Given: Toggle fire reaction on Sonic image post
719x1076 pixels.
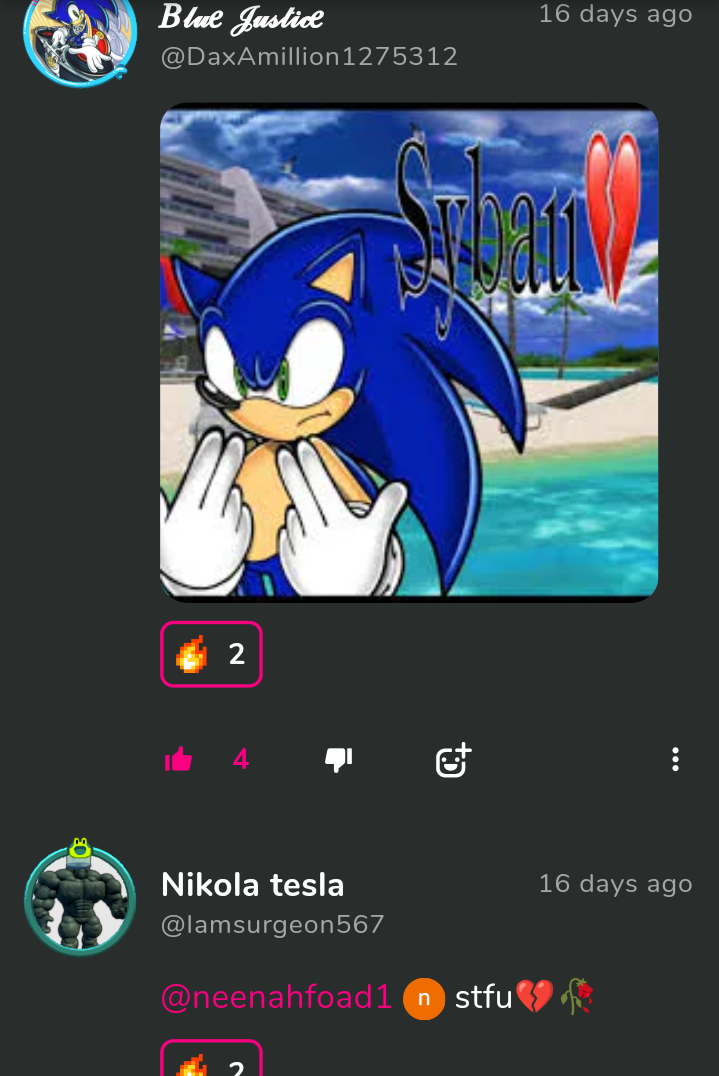Looking at the screenshot, I should 211,654.
